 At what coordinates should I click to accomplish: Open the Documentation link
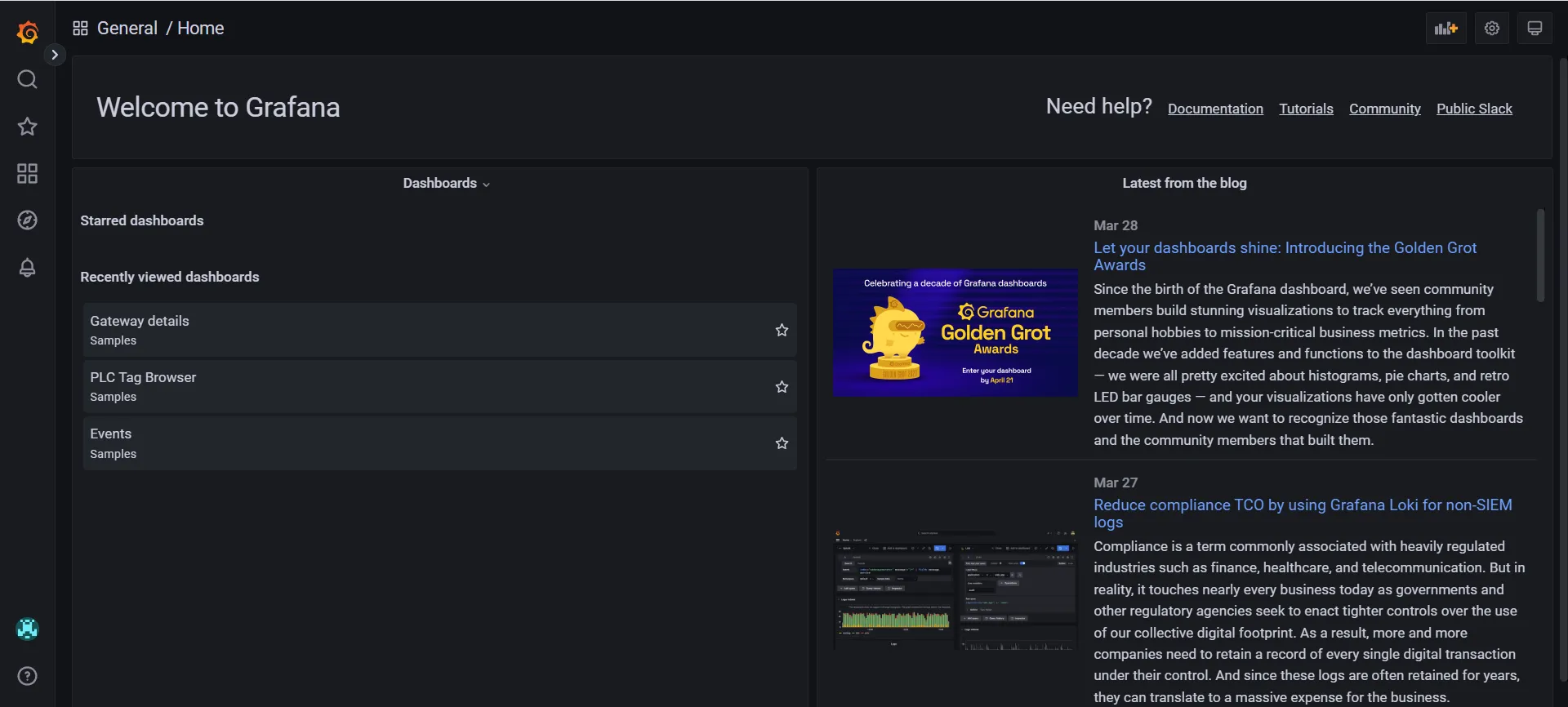(x=1215, y=109)
